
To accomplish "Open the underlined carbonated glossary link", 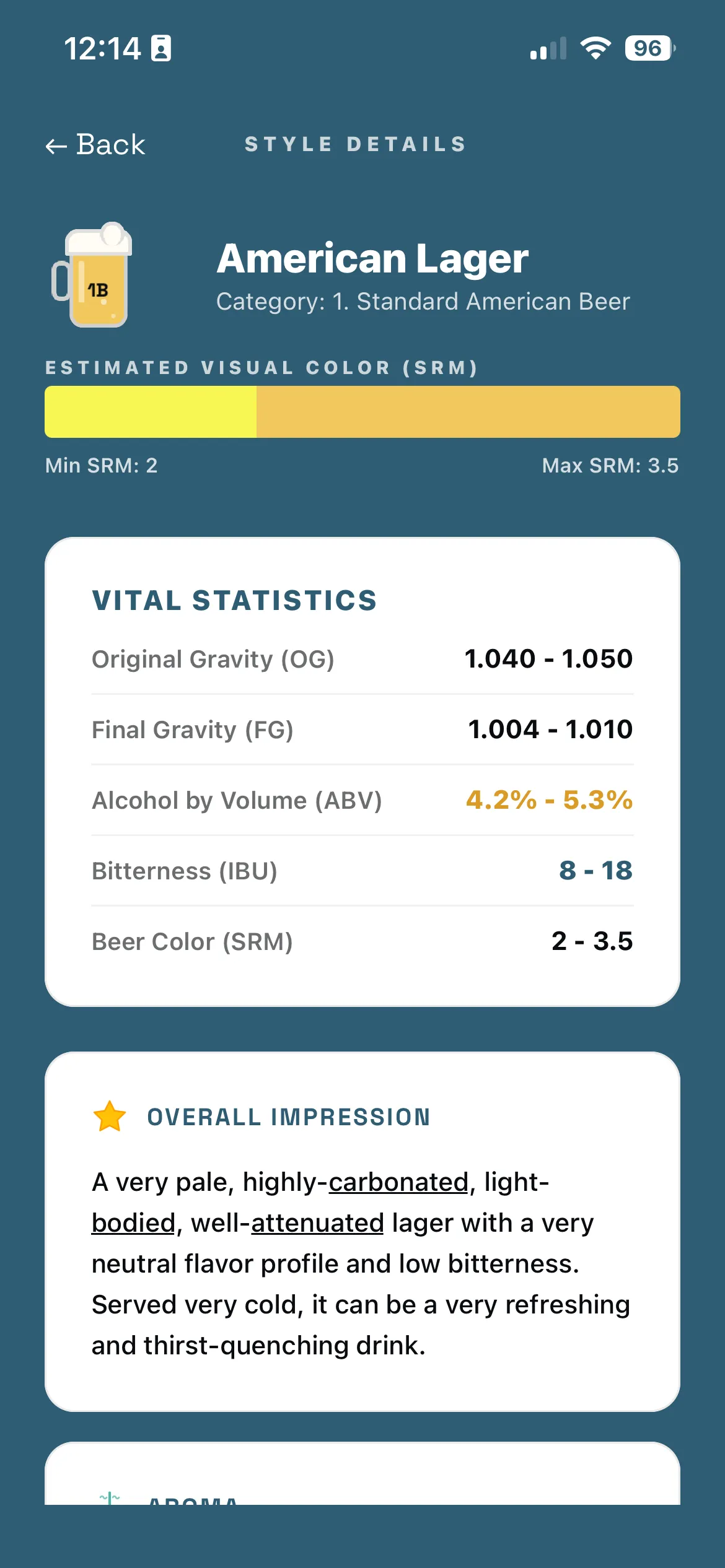I will [398, 1182].
